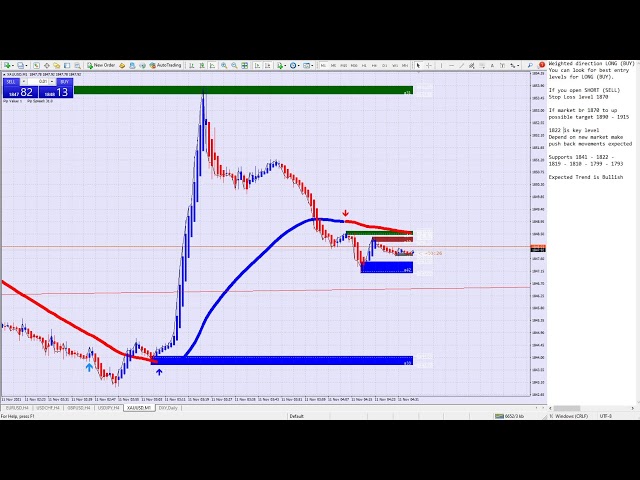Open the new chart dropdown arrow
The height and width of the screenshot is (480, 640).
12,65
